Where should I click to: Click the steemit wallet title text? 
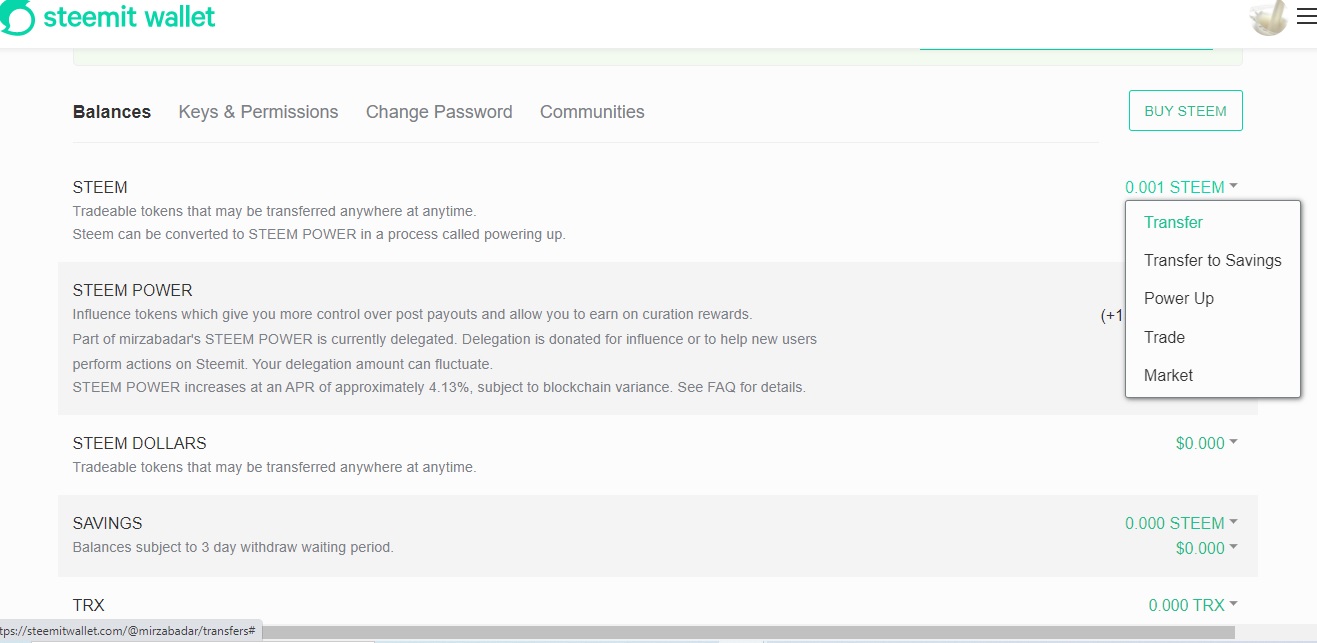click(x=129, y=17)
